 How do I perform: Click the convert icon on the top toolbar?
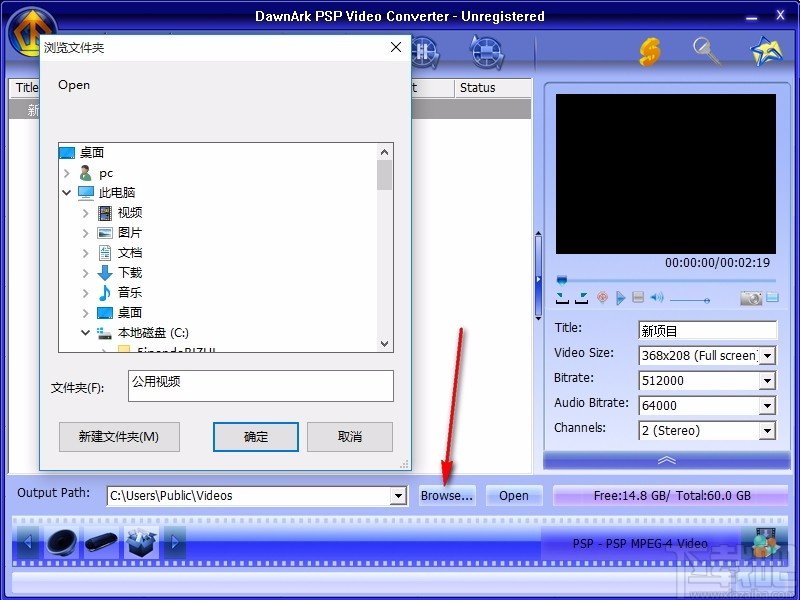tap(487, 51)
